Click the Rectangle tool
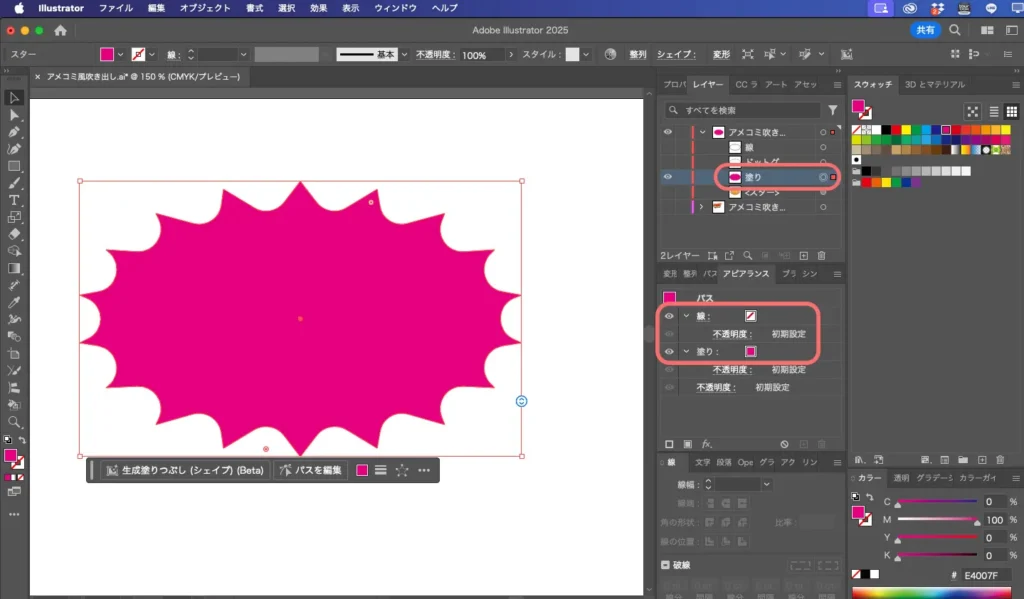This screenshot has width=1024, height=599. click(x=14, y=166)
